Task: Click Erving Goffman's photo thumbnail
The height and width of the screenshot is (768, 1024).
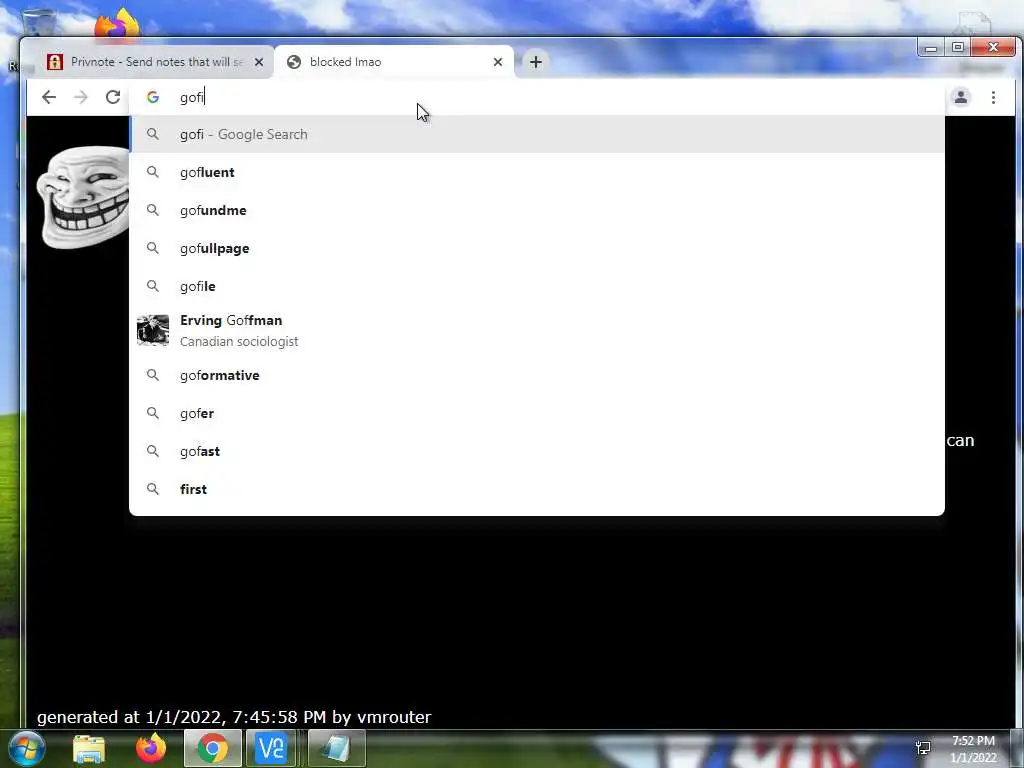Action: (x=153, y=330)
